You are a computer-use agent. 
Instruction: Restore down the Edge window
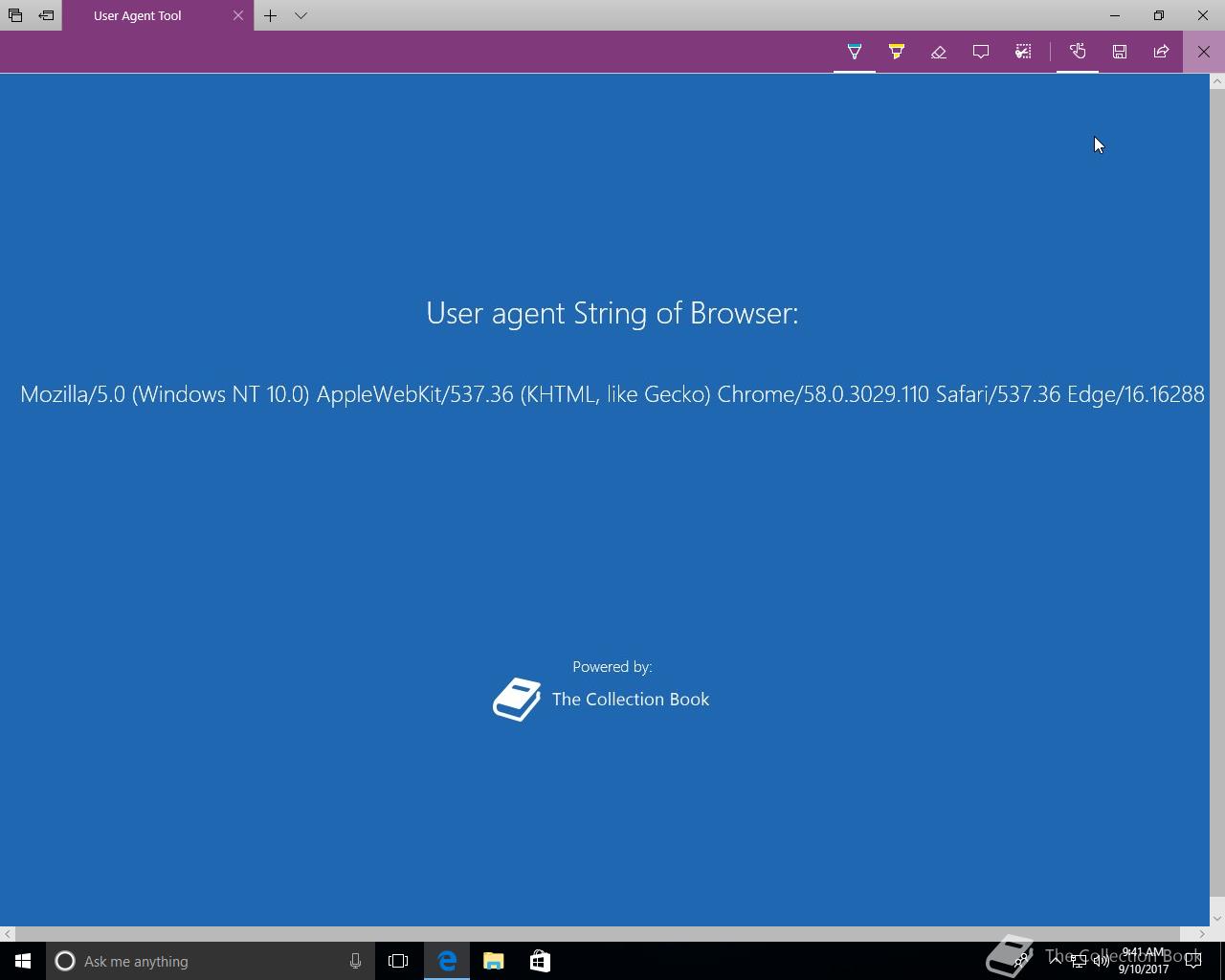[1158, 15]
